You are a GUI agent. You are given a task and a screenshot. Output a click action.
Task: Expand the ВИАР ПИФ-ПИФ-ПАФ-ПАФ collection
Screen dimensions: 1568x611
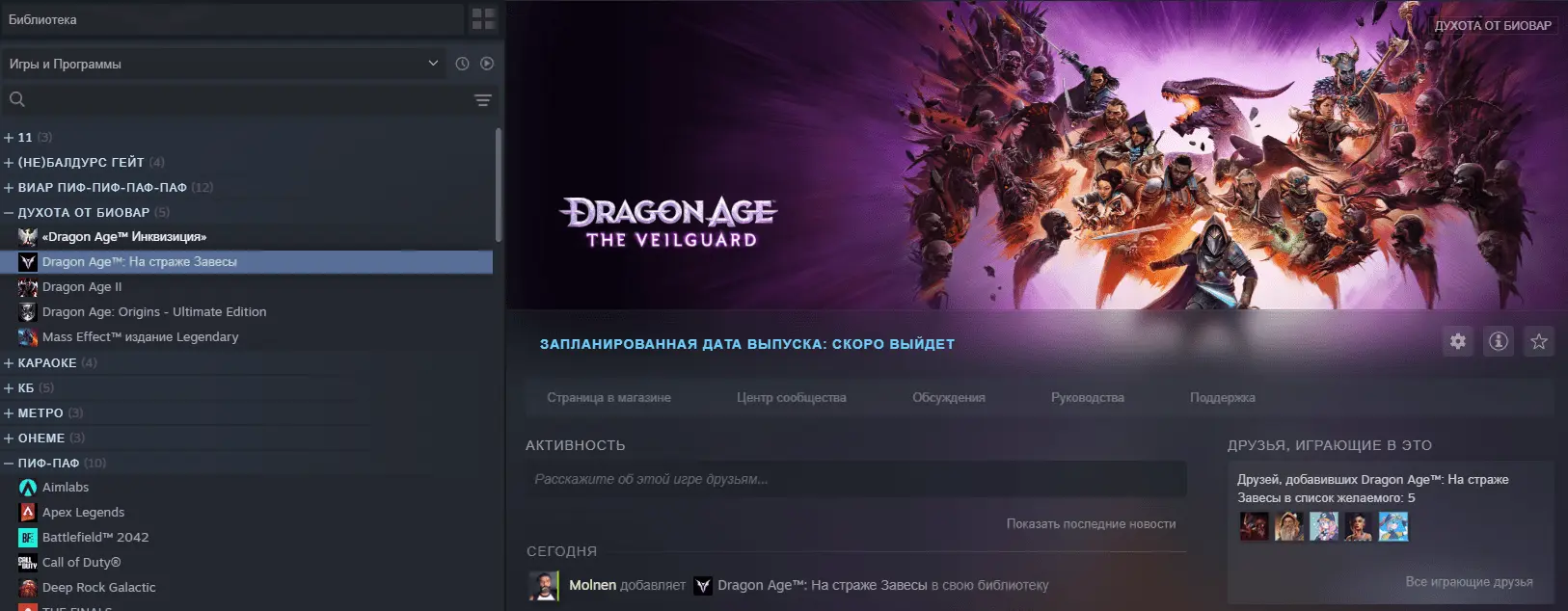tap(9, 188)
